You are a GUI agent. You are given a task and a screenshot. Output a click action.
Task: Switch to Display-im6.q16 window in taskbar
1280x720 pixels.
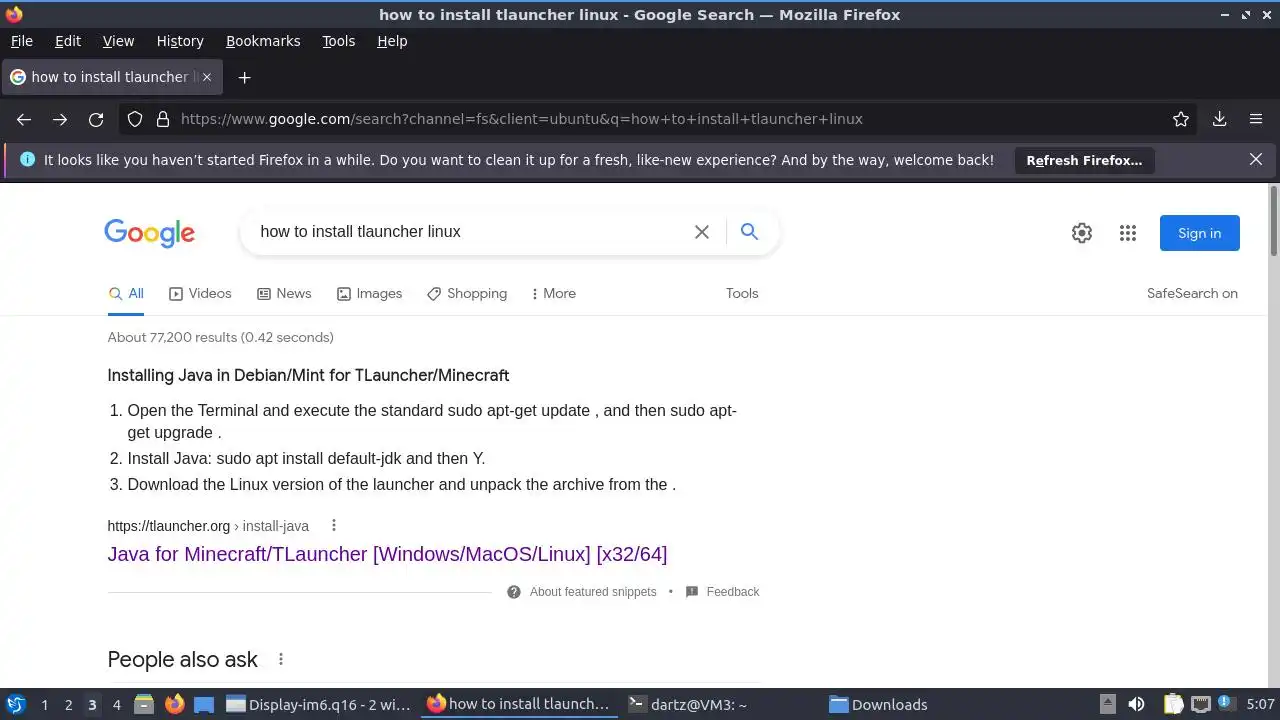(320, 705)
